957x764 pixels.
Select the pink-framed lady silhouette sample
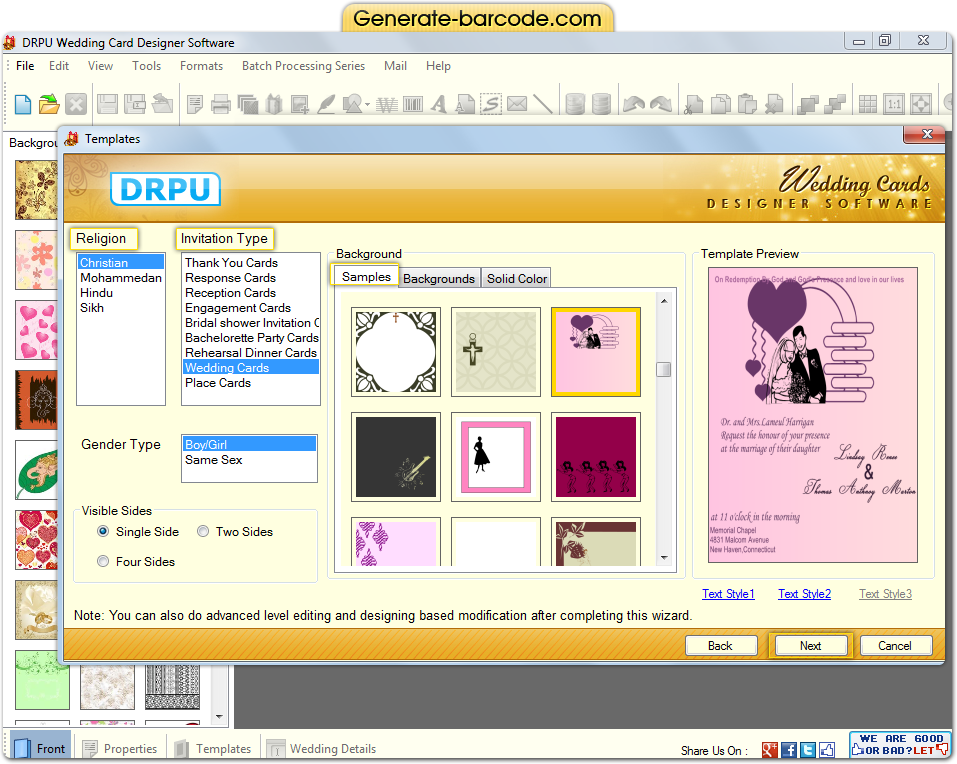[496, 457]
